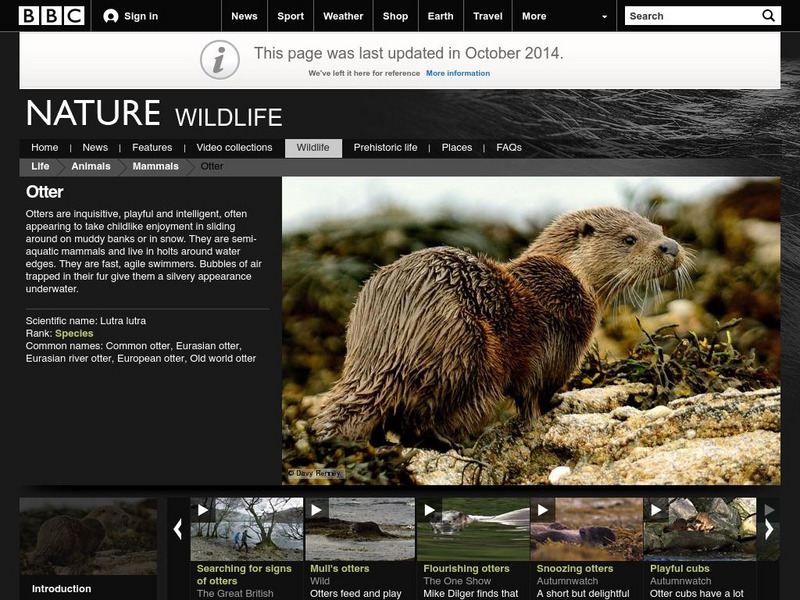Play the Flourishing otters video
800x600 pixels.
point(431,510)
